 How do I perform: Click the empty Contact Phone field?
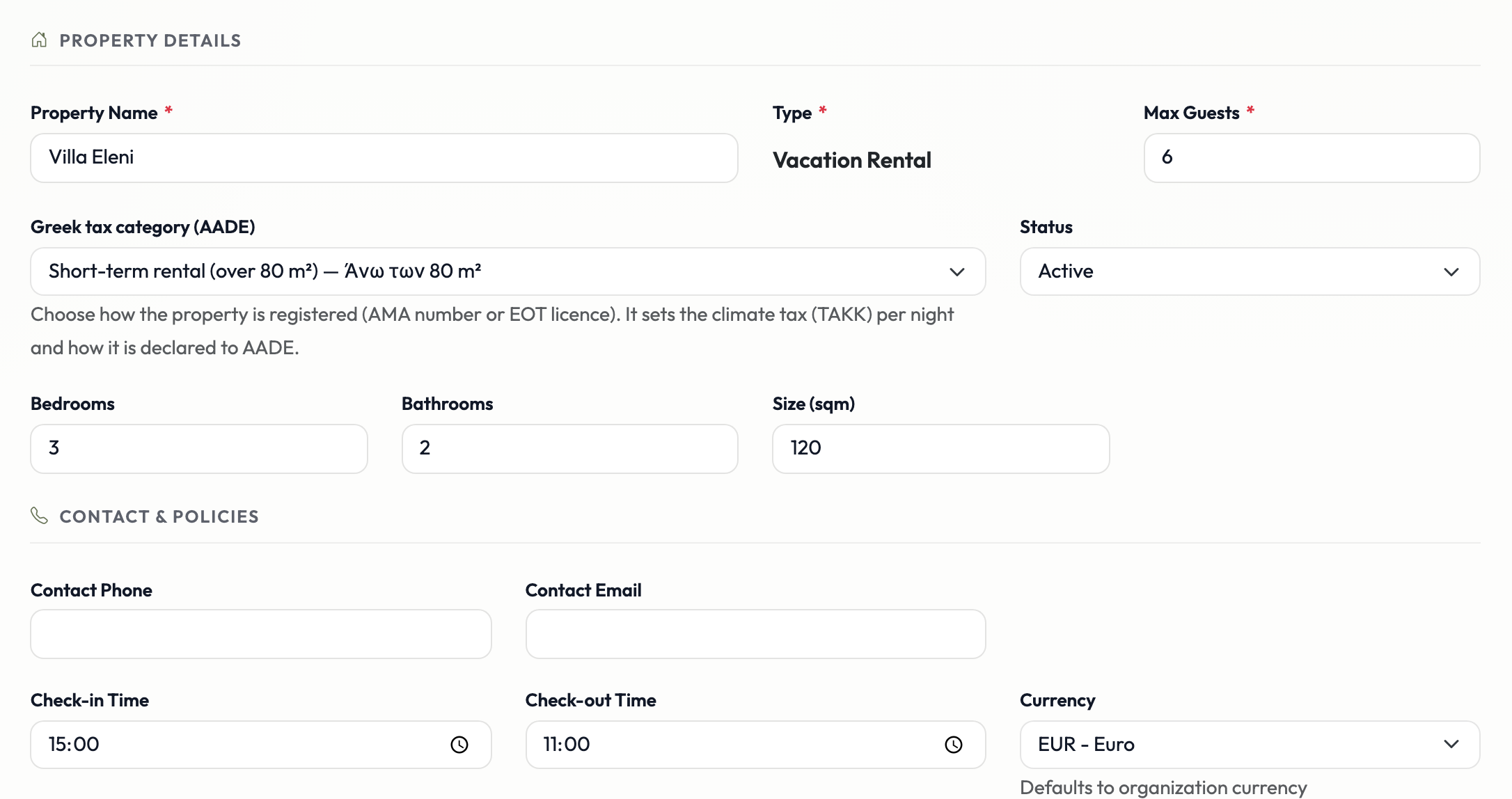(261, 634)
